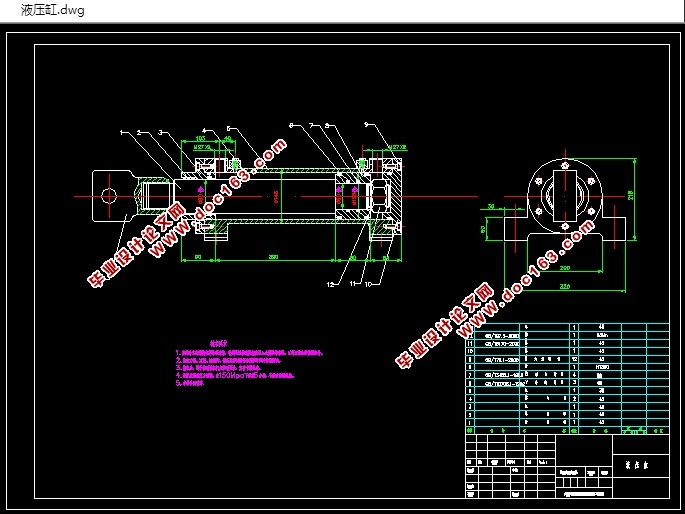Screen dimensions: 685x514
Task: Click the clevis pin hole circle
Action: pyautogui.click(x=109, y=196)
